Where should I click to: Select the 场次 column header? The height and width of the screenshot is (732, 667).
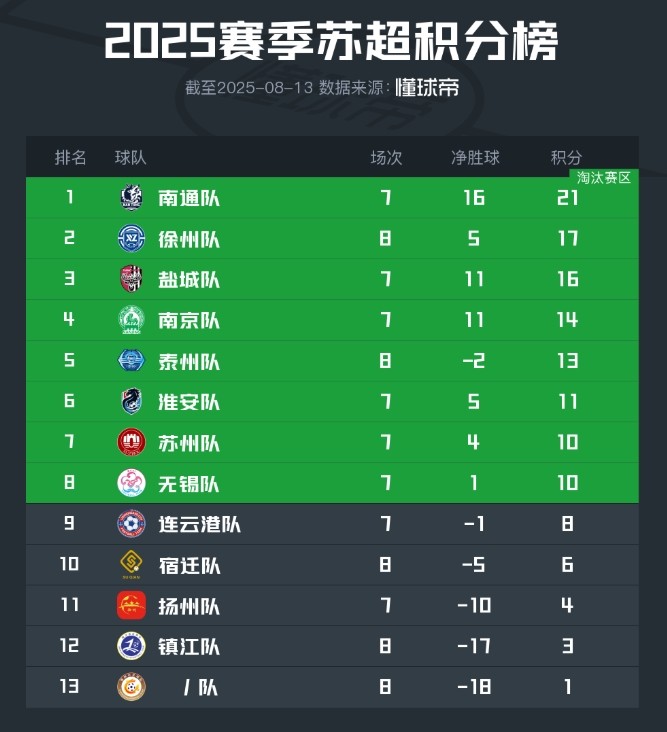coord(386,158)
